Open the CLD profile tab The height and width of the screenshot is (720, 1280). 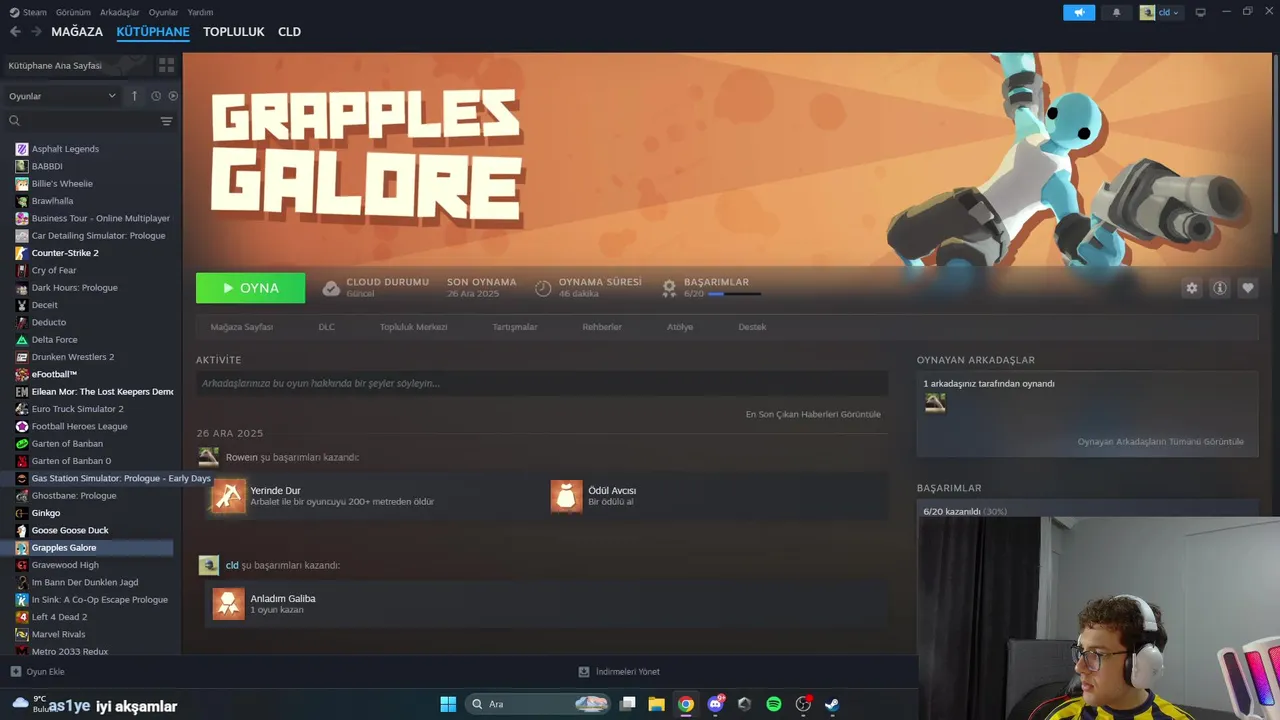pyautogui.click(x=289, y=32)
